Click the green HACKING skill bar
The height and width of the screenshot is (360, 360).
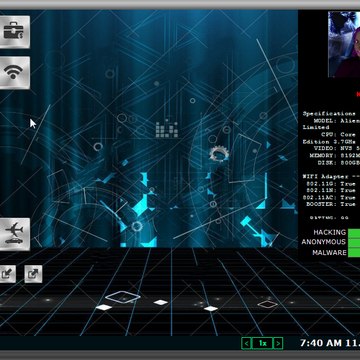354,232
